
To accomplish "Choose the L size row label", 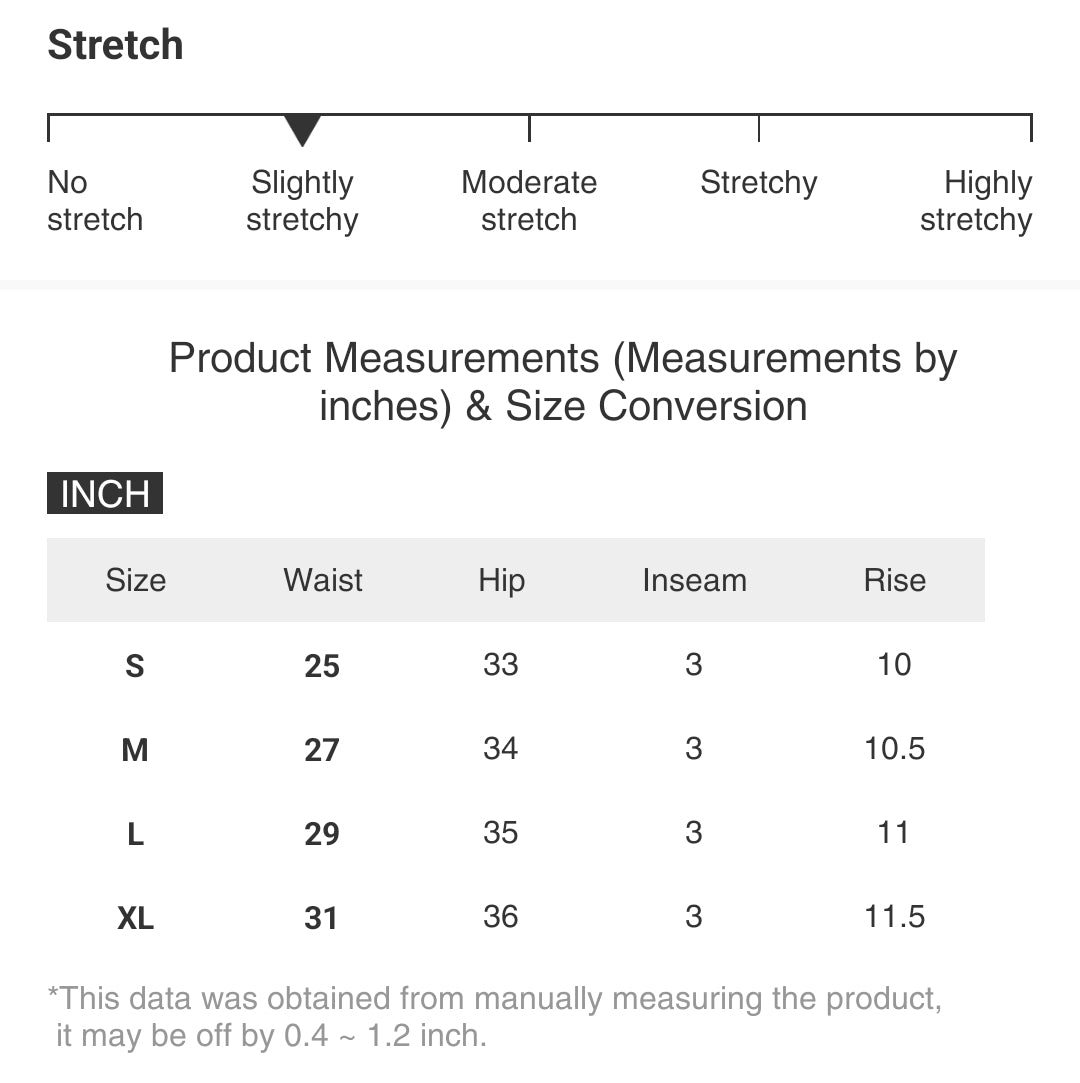I will (135, 834).
